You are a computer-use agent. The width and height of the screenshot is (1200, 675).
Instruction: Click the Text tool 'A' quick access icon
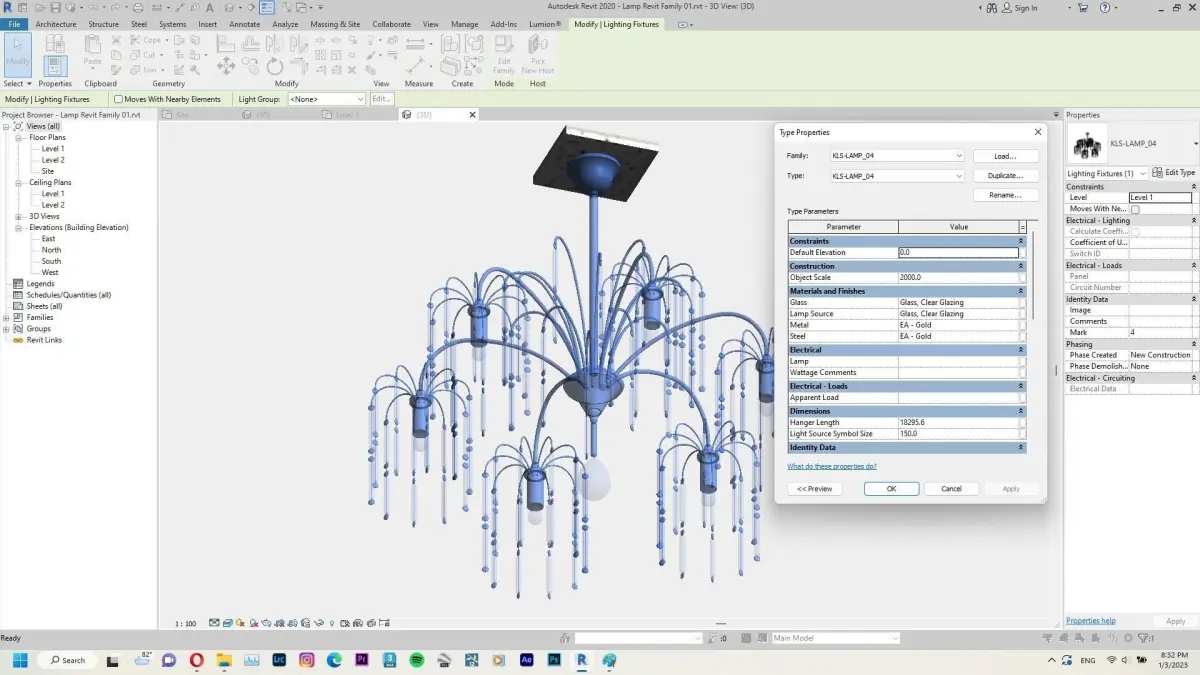point(212,7)
